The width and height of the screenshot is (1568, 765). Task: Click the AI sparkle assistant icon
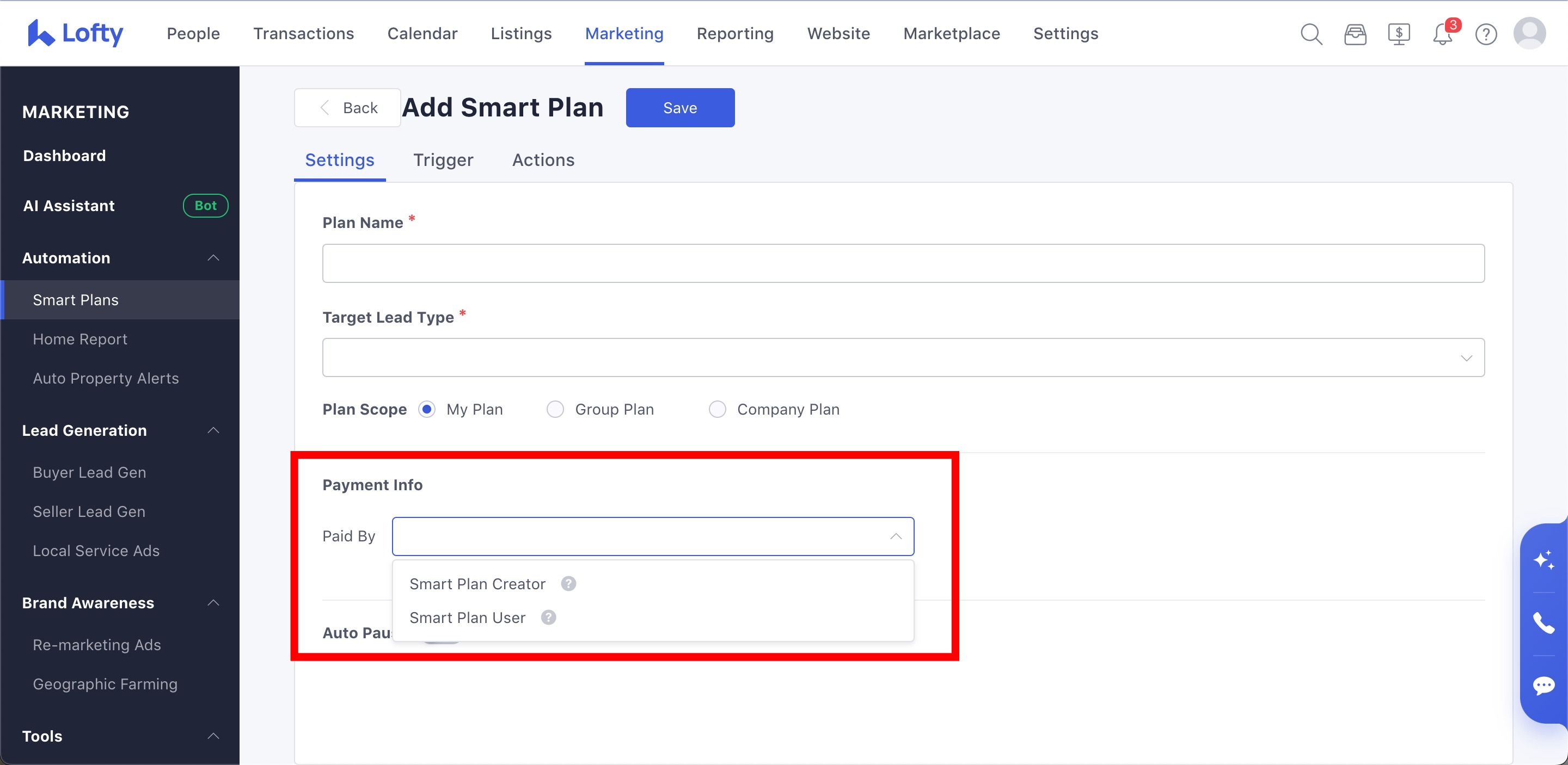[1543, 560]
